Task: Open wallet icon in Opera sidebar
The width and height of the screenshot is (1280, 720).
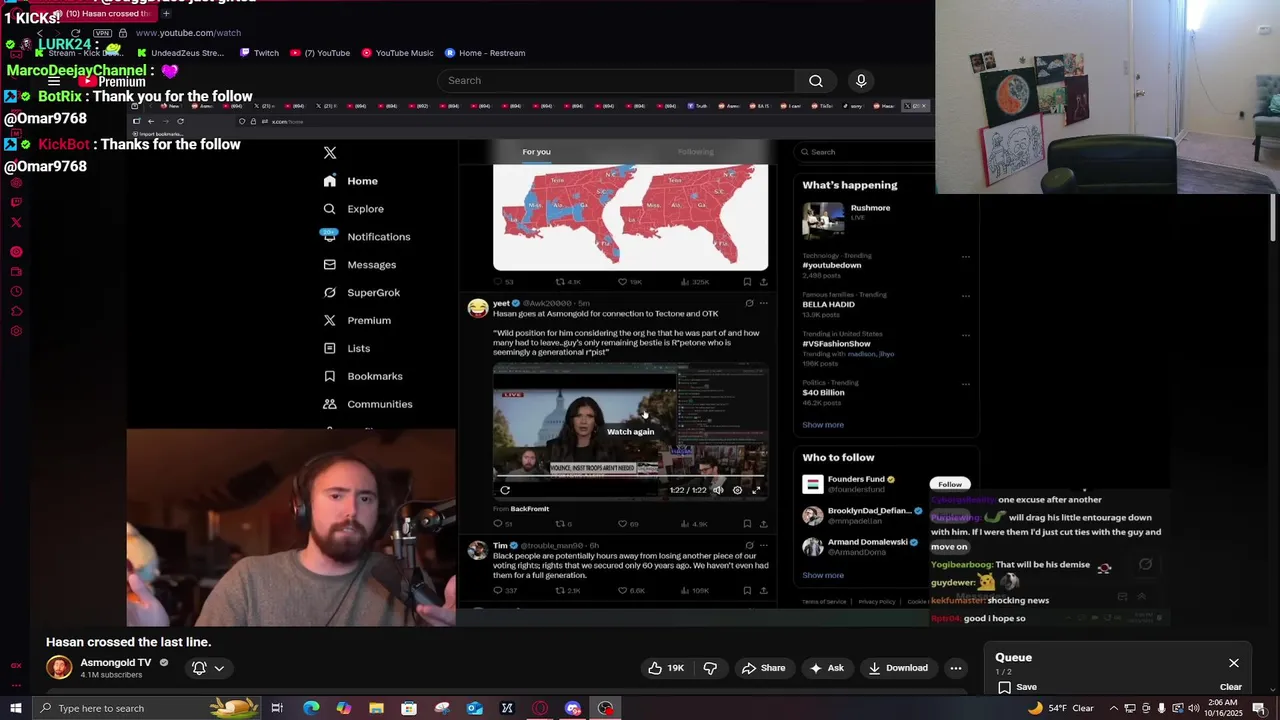Action: point(16,272)
